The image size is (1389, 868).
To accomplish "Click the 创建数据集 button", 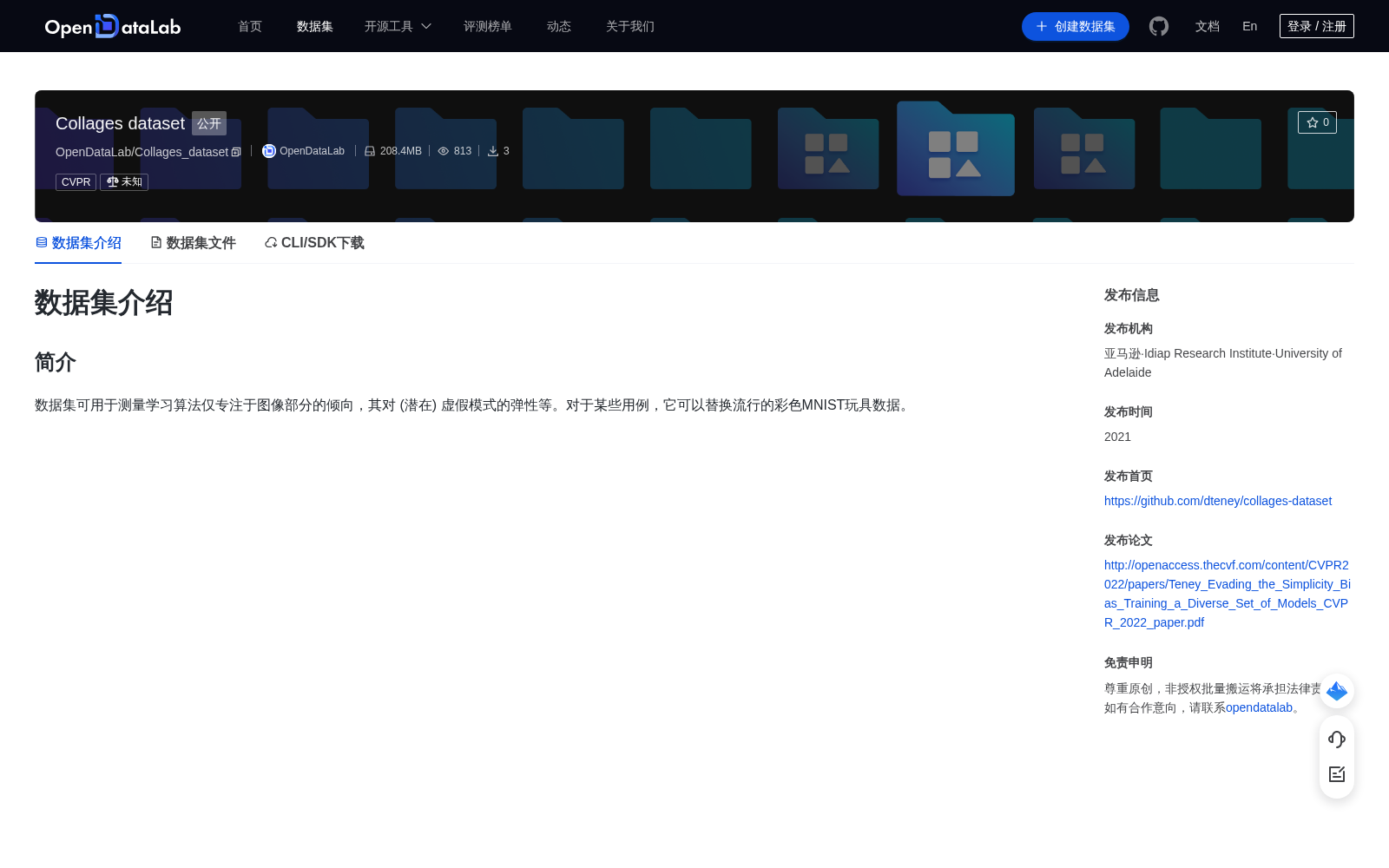I will click(x=1076, y=26).
